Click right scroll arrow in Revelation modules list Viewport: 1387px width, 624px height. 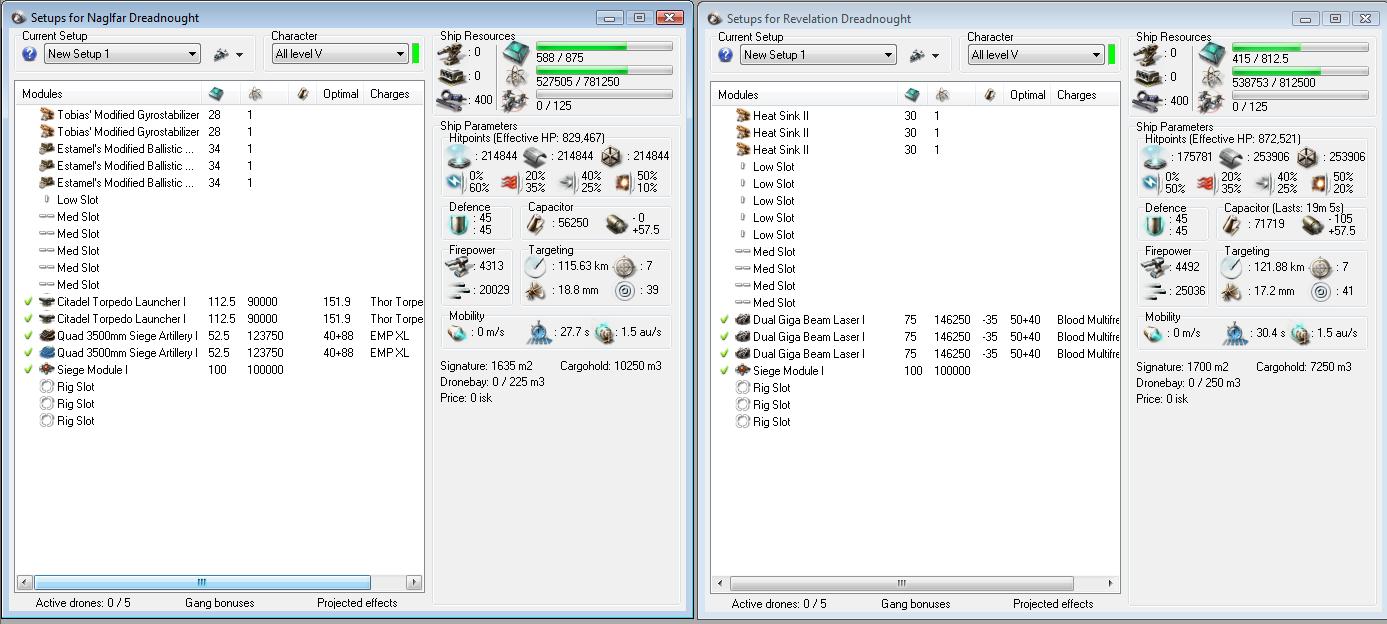click(x=1111, y=583)
